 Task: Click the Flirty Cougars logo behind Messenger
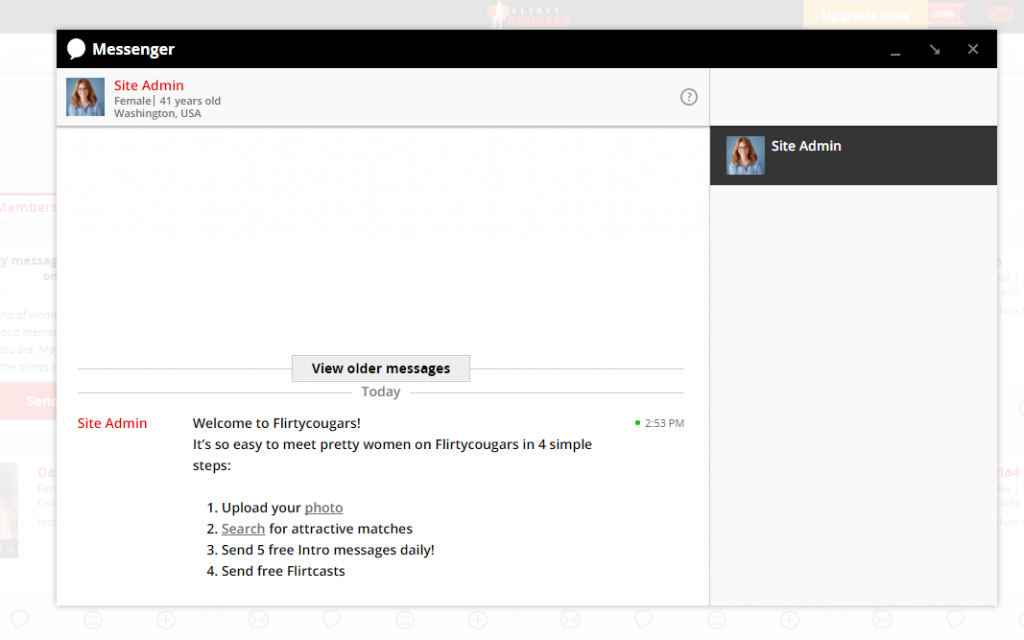pyautogui.click(x=529, y=14)
